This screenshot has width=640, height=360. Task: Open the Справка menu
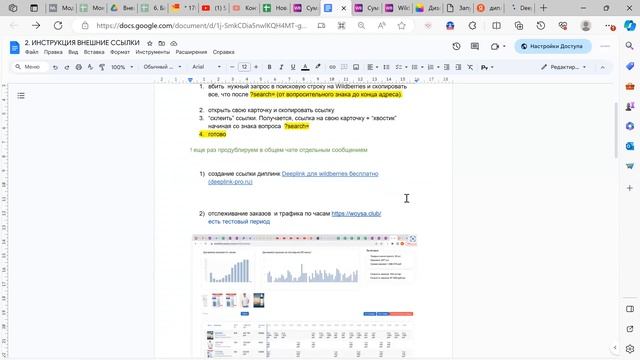(x=224, y=52)
